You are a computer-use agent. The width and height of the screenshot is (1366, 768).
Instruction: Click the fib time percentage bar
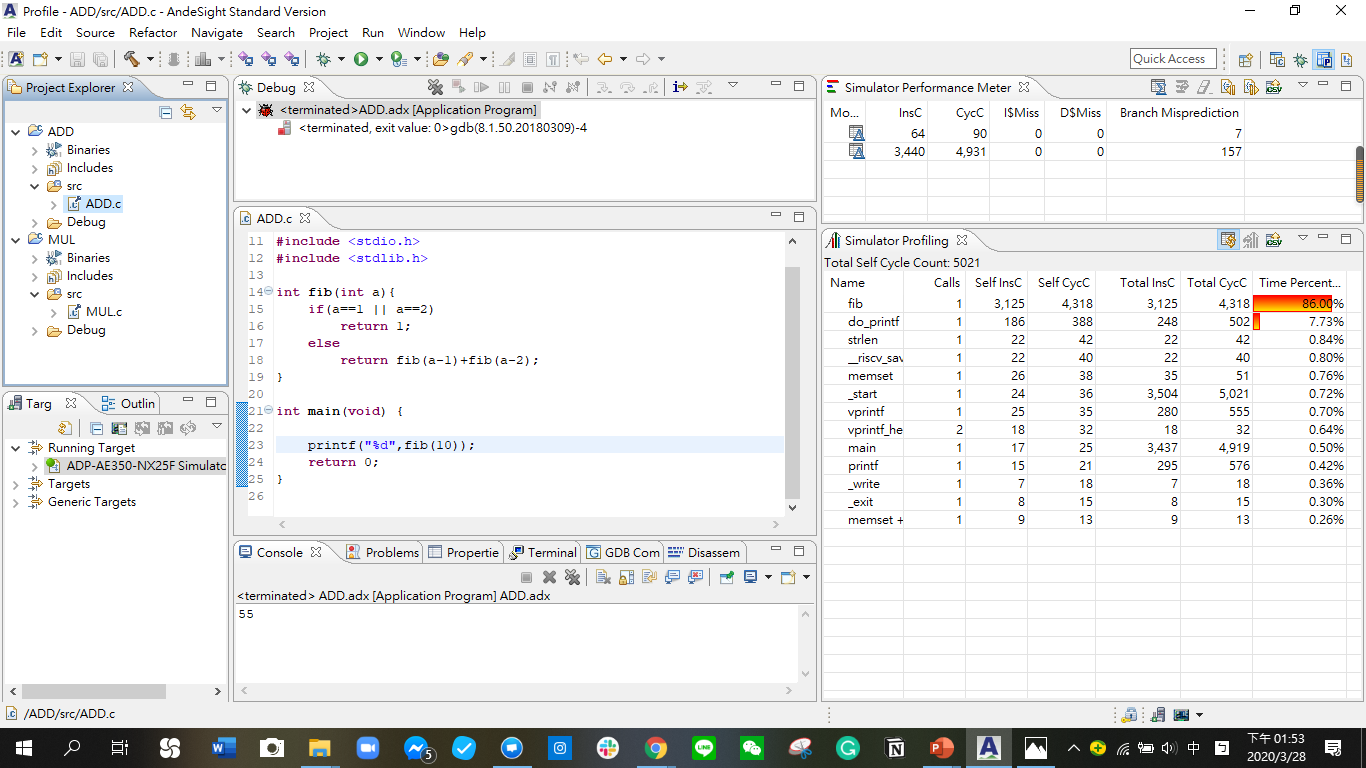[1292, 303]
